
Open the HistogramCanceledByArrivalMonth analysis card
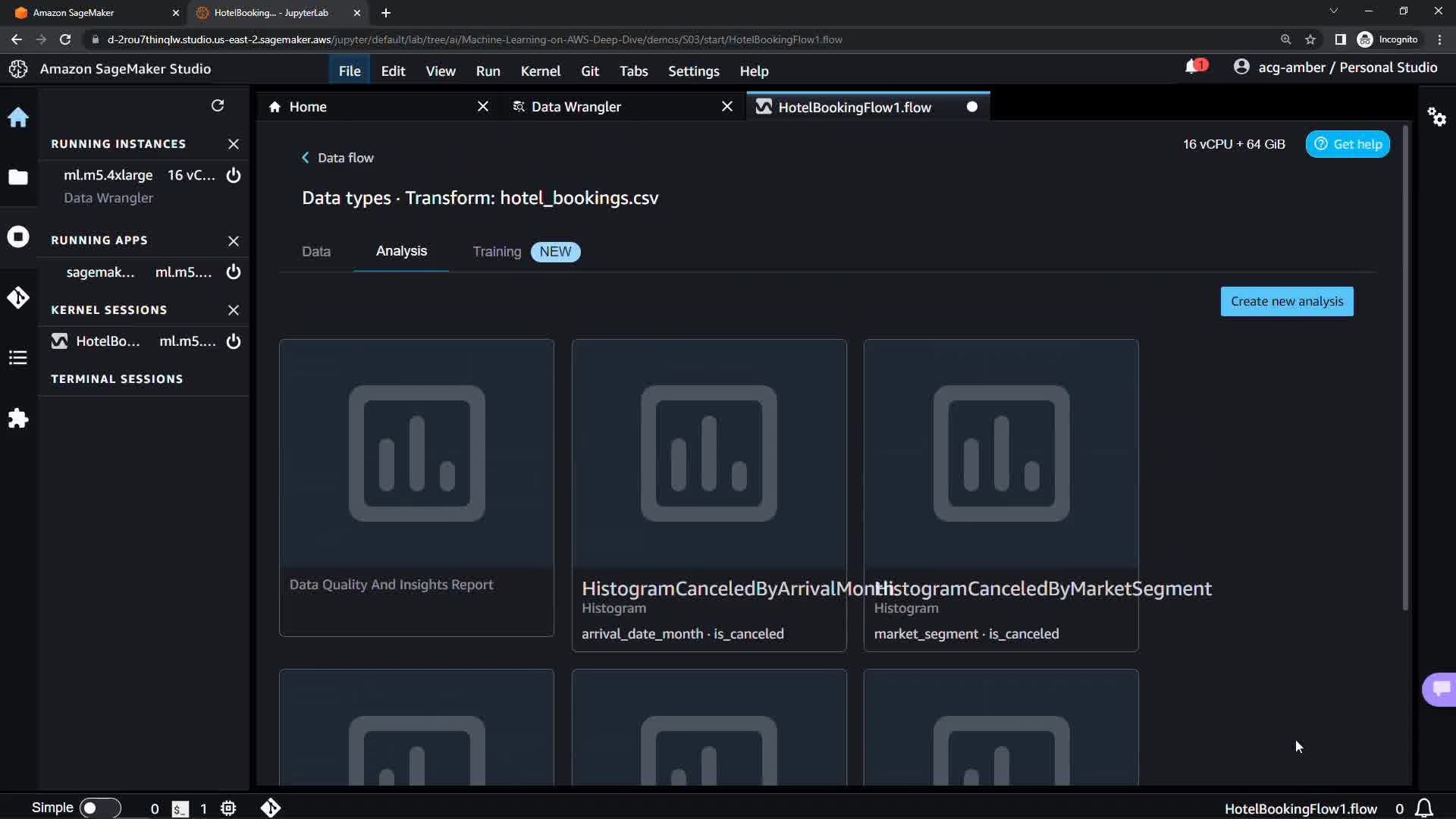[708, 494]
